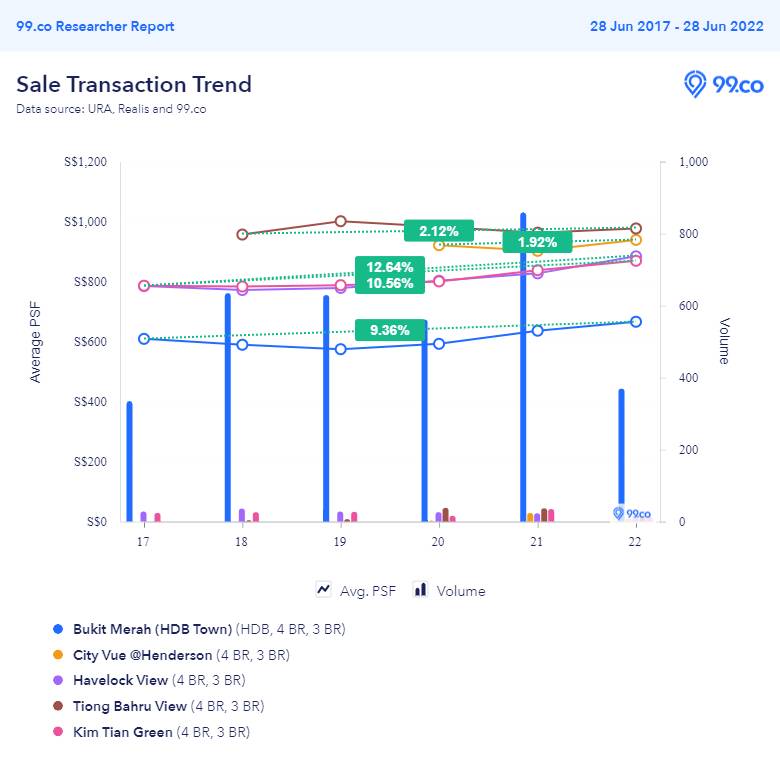This screenshot has height=759, width=780.
Task: Click the Bukit Merah data point at year 17
Action: pyautogui.click(x=144, y=339)
